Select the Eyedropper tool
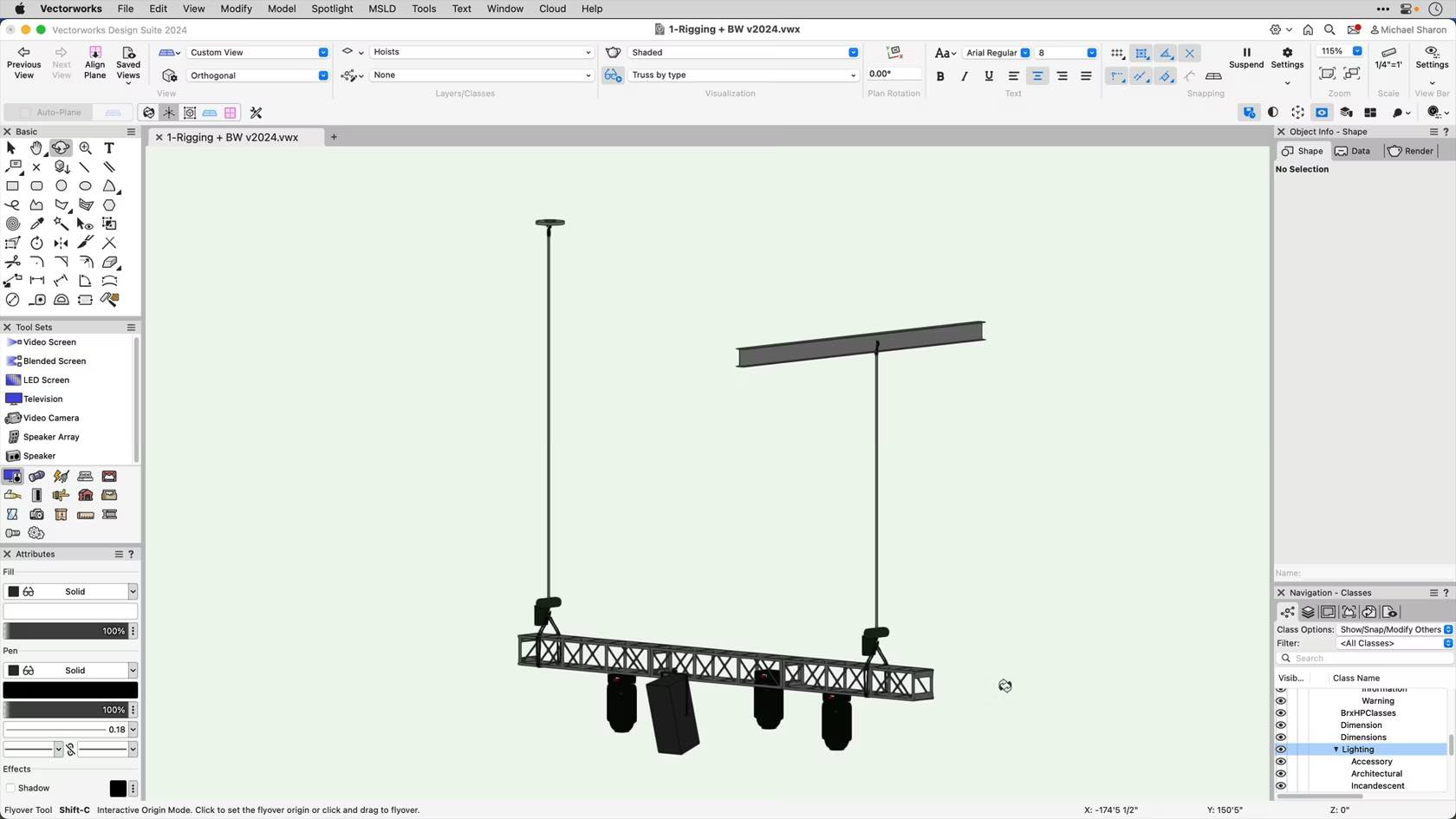Screen dimensions: 1456x819 (x=36, y=224)
